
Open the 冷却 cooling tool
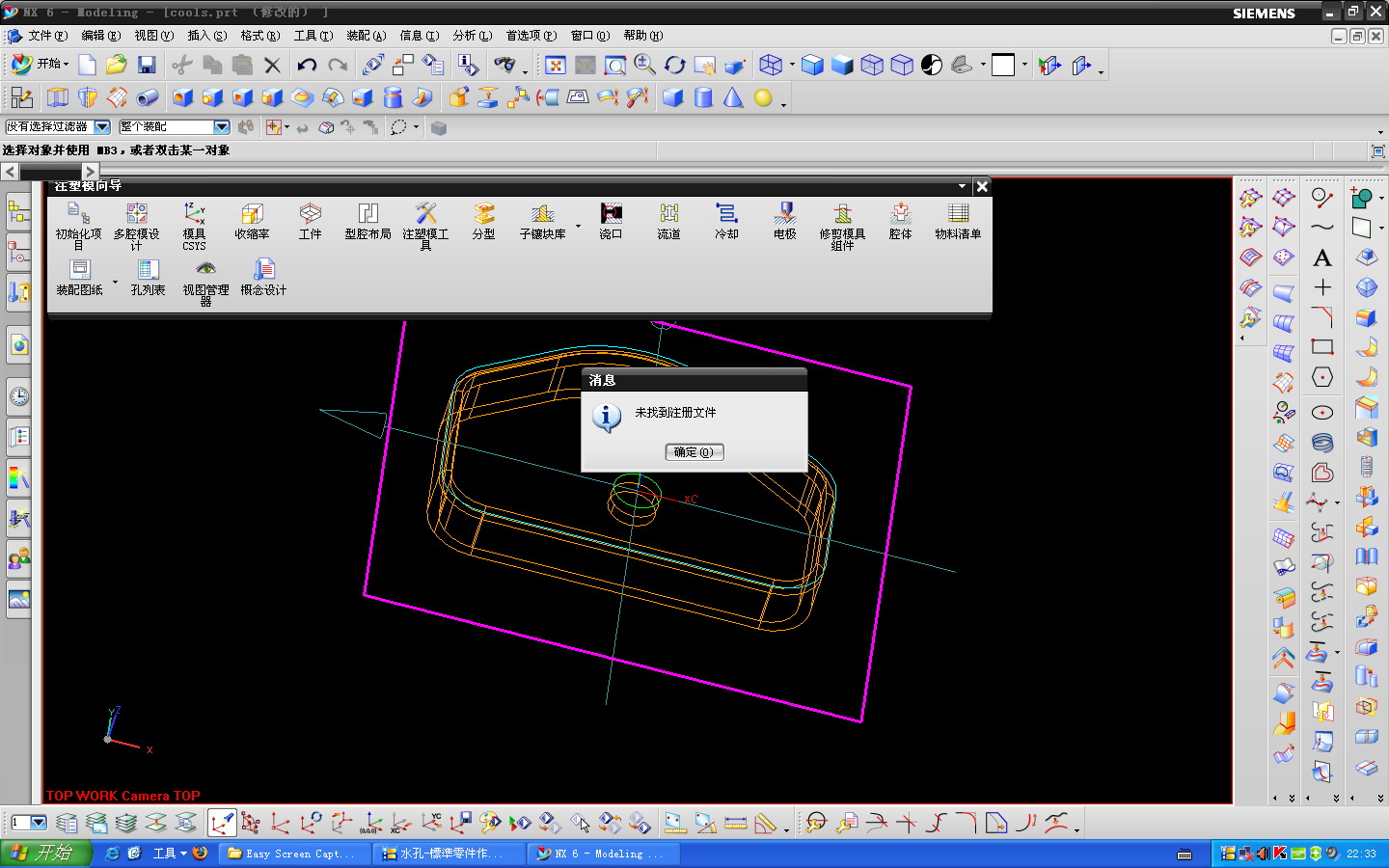[726, 214]
